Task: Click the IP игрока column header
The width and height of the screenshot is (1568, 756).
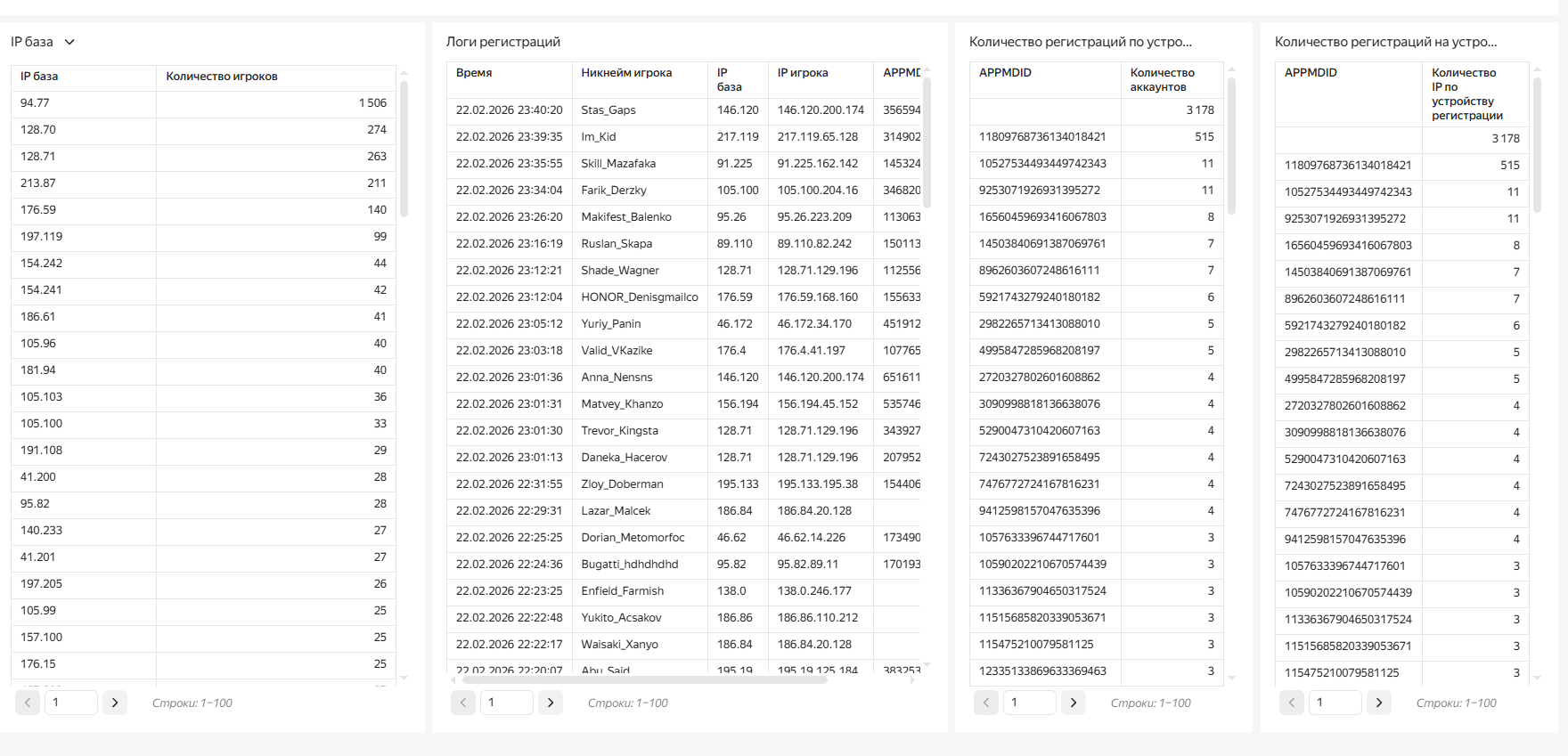Action: pyautogui.click(x=803, y=73)
